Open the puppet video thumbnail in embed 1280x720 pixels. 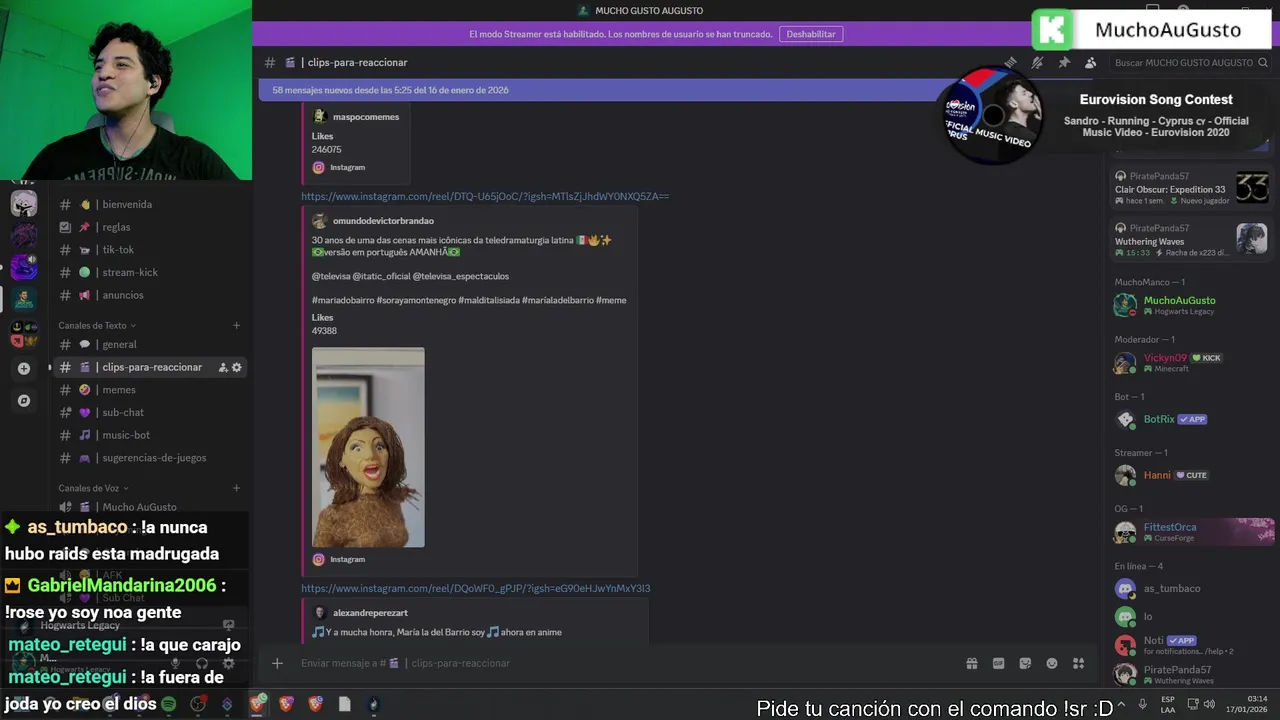(368, 447)
